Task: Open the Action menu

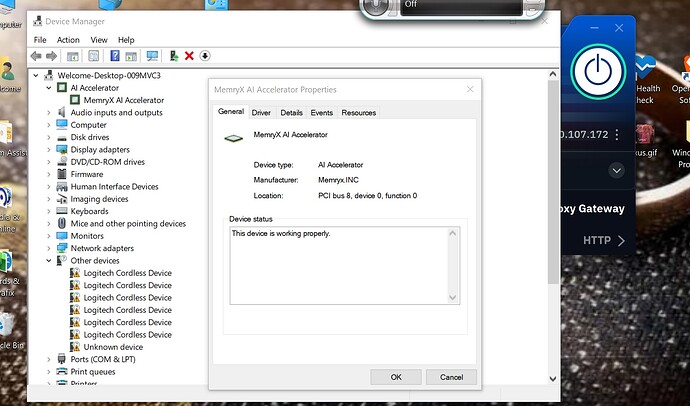Action: click(68, 40)
